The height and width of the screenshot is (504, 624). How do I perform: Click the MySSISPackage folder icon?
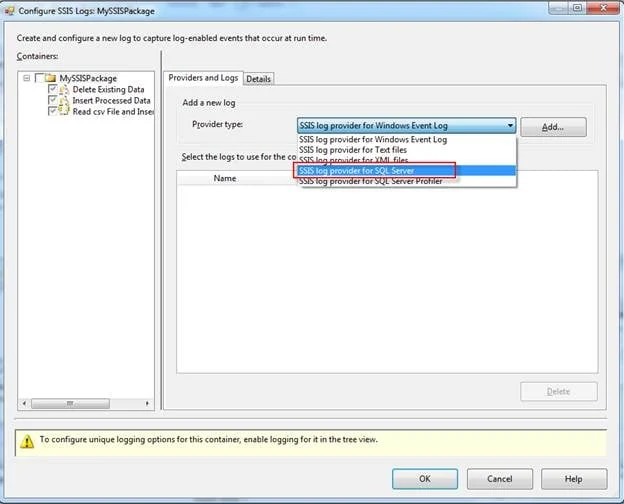(51, 78)
